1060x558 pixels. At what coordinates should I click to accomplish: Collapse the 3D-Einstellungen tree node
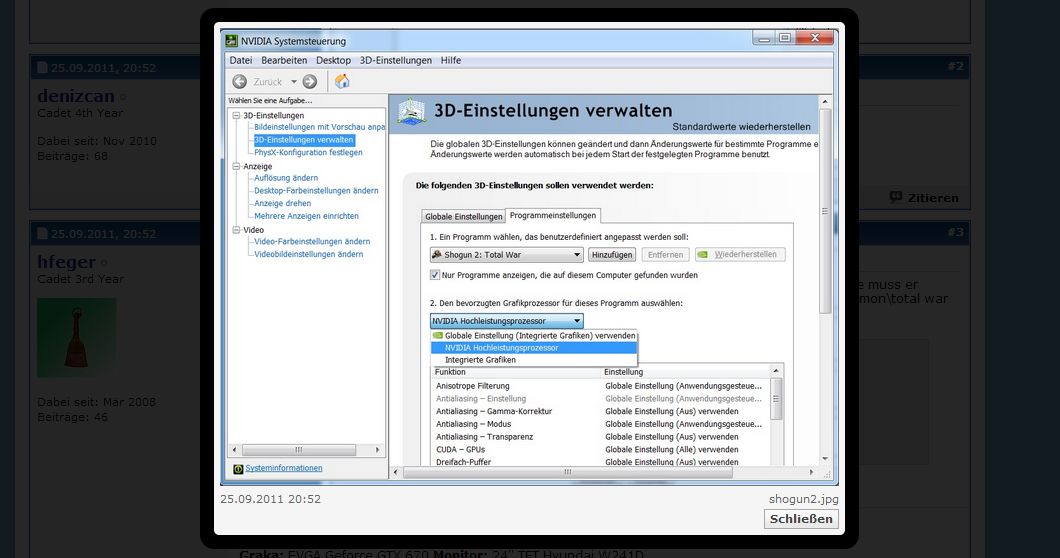pyautogui.click(x=236, y=115)
